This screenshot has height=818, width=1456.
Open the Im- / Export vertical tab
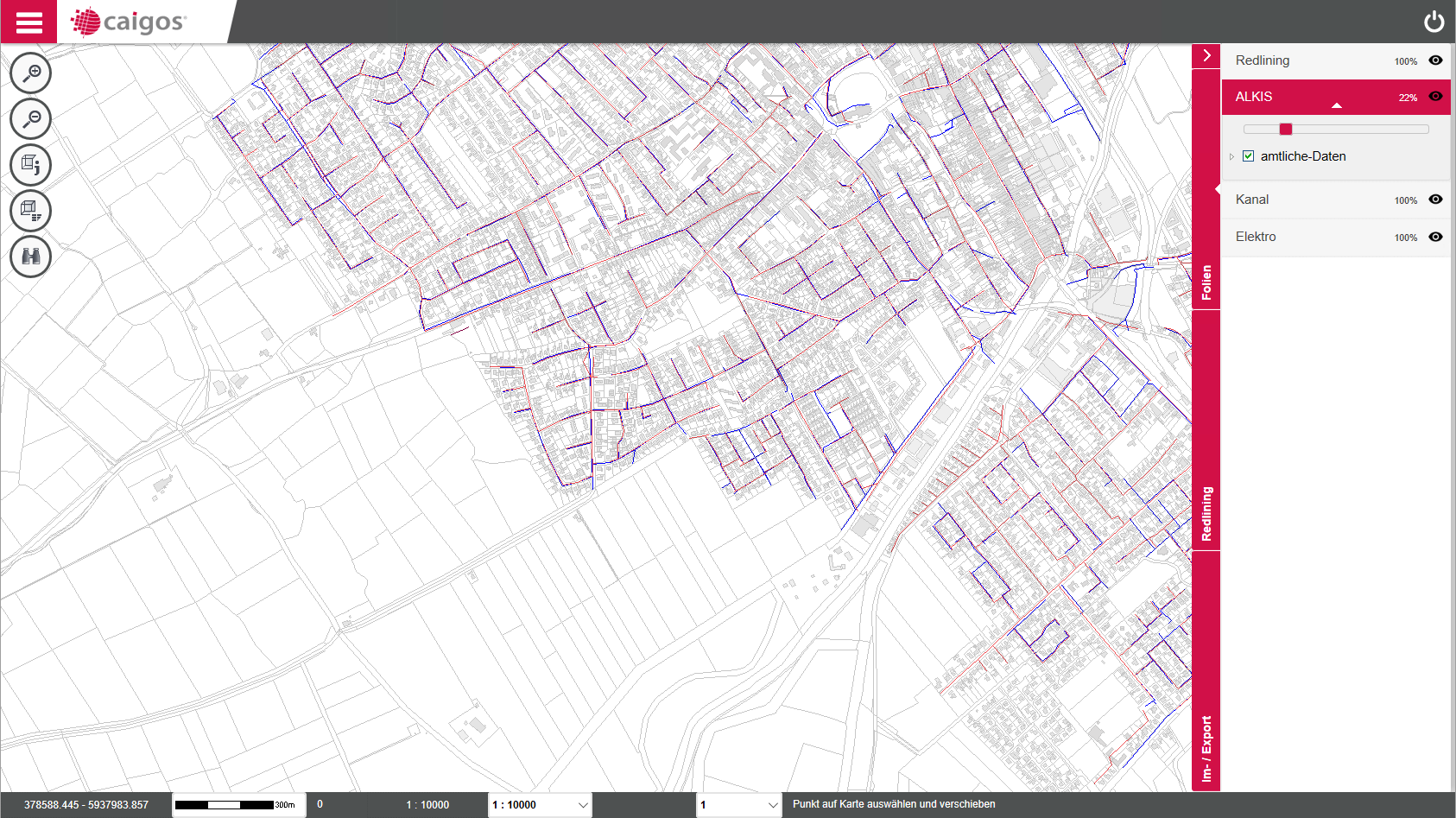1206,748
